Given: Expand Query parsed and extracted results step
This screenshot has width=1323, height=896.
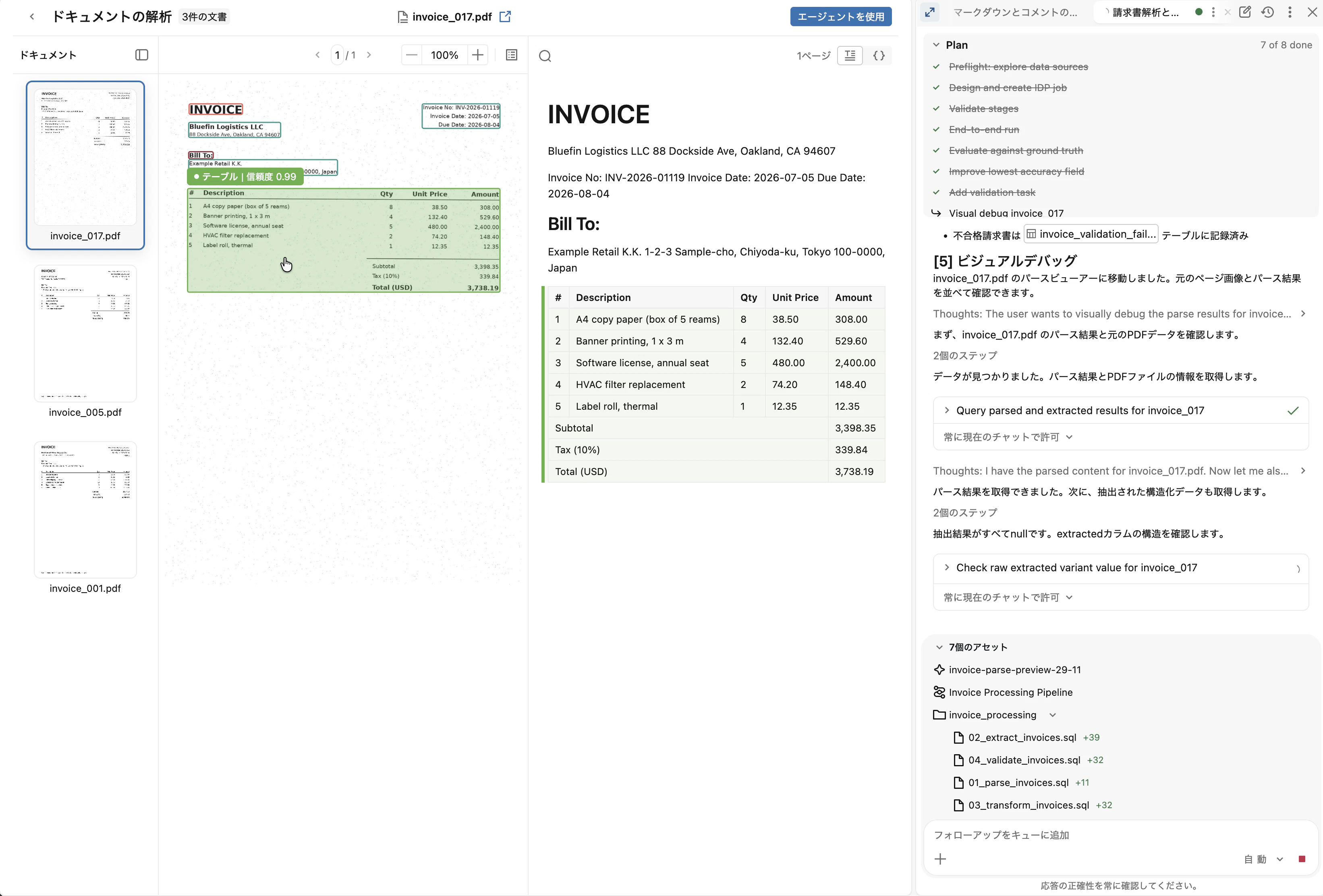Looking at the screenshot, I should (x=947, y=411).
